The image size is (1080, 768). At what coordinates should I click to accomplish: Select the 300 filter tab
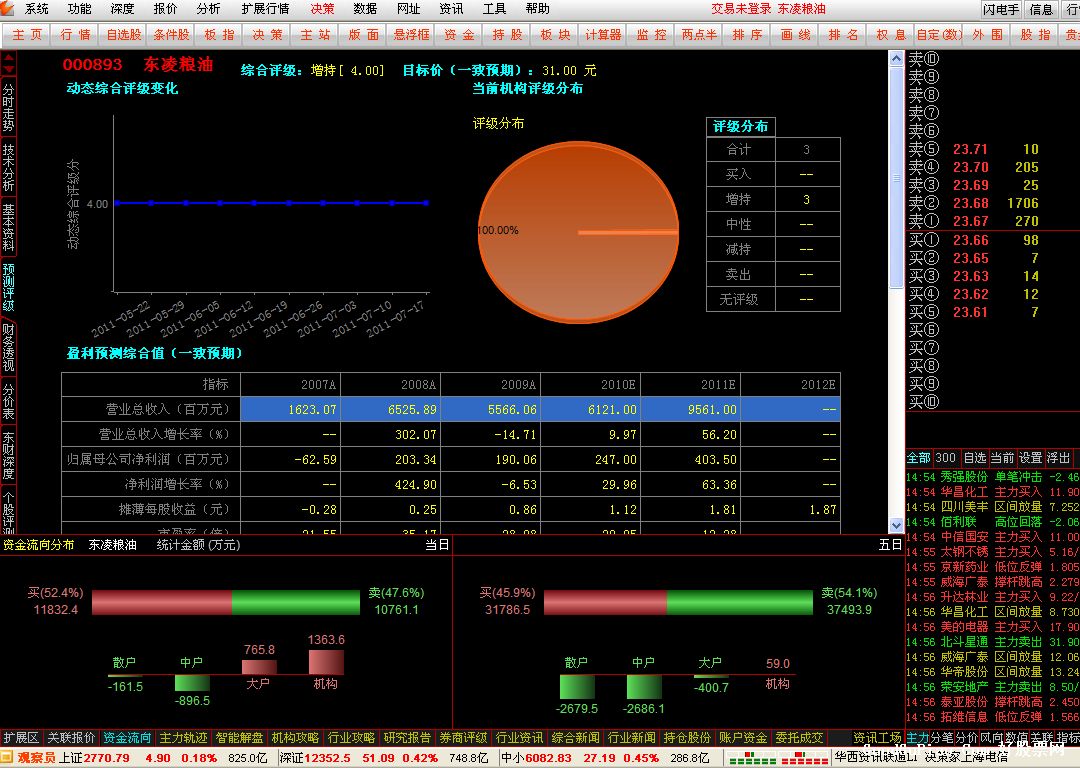[946, 458]
